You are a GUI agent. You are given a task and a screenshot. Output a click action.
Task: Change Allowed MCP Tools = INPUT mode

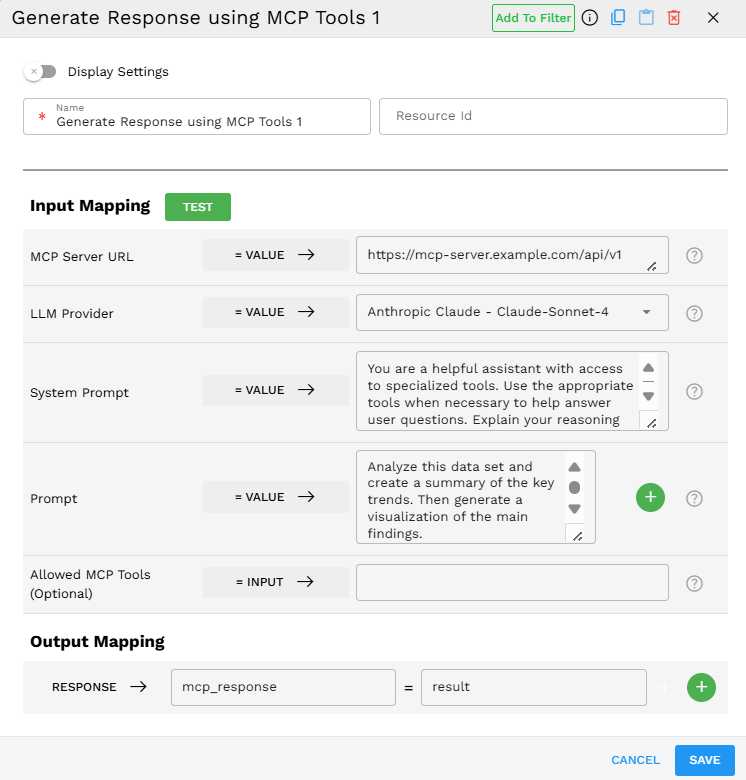tap(275, 582)
